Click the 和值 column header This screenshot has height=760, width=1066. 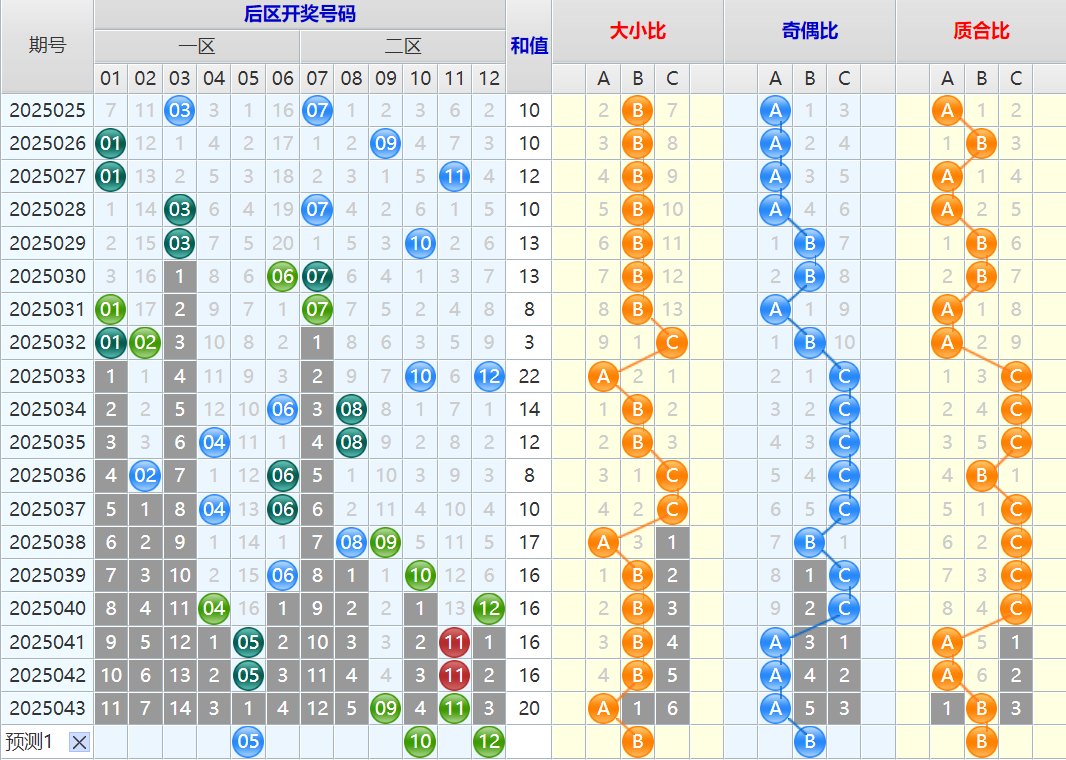(529, 46)
